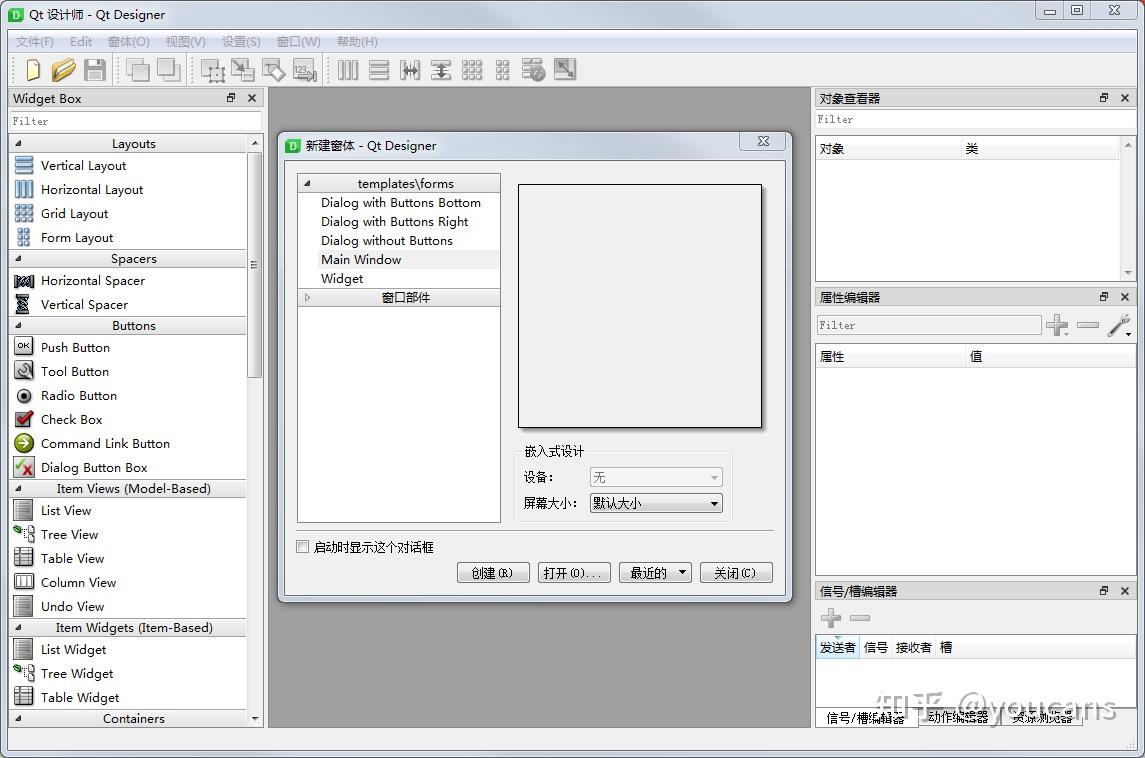This screenshot has width=1145, height=758.
Task: Enable the 启动时显示这个对话框 checkbox
Action: coord(302,546)
